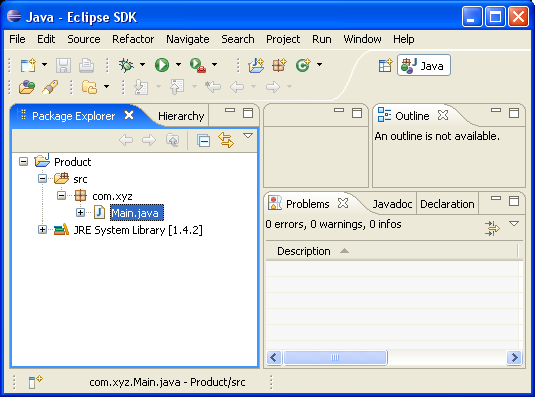Open the Refactor menu
Screen dimensions: 535x397
tap(133, 39)
